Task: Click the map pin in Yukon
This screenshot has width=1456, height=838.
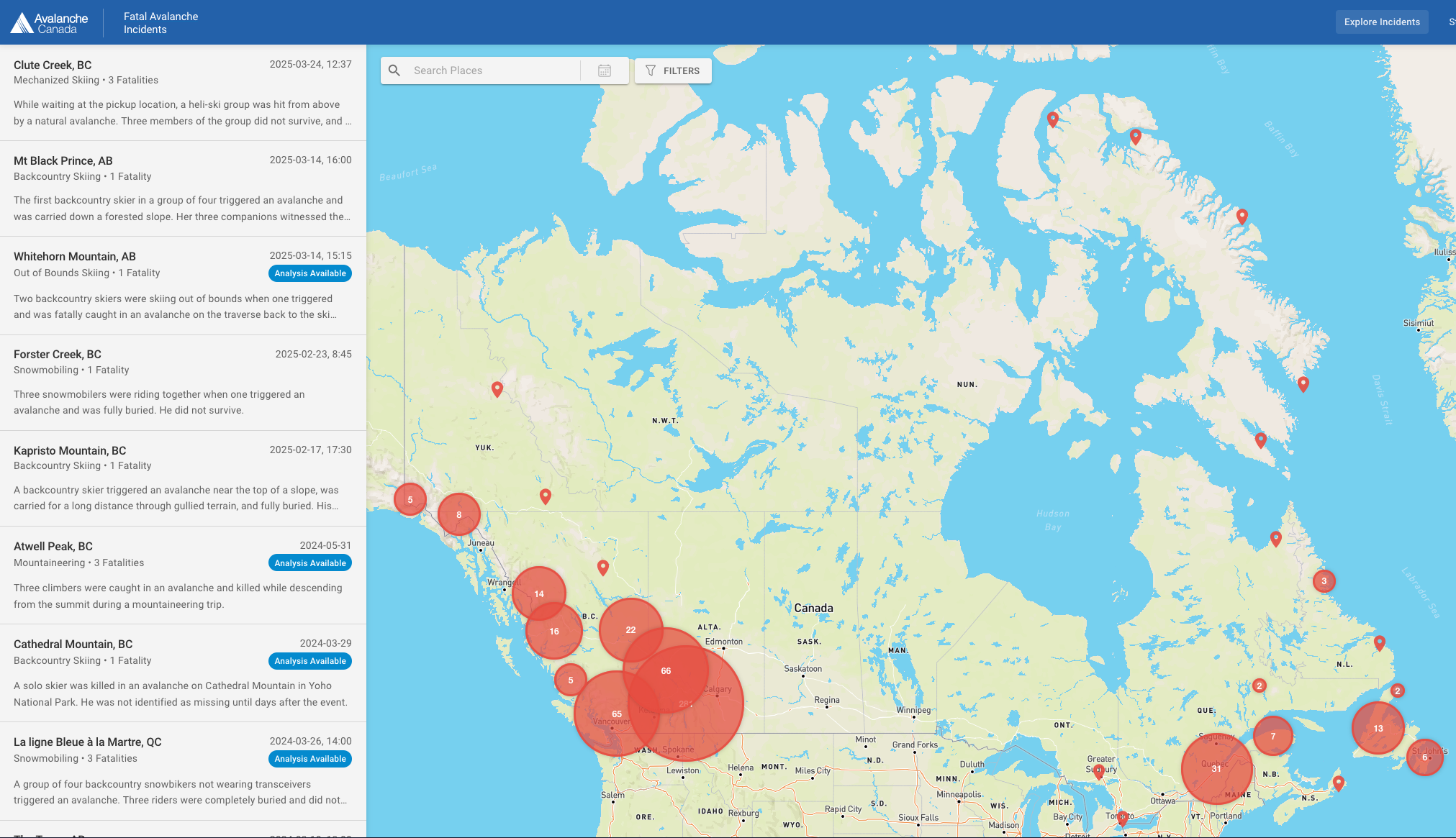Action: coord(497,388)
